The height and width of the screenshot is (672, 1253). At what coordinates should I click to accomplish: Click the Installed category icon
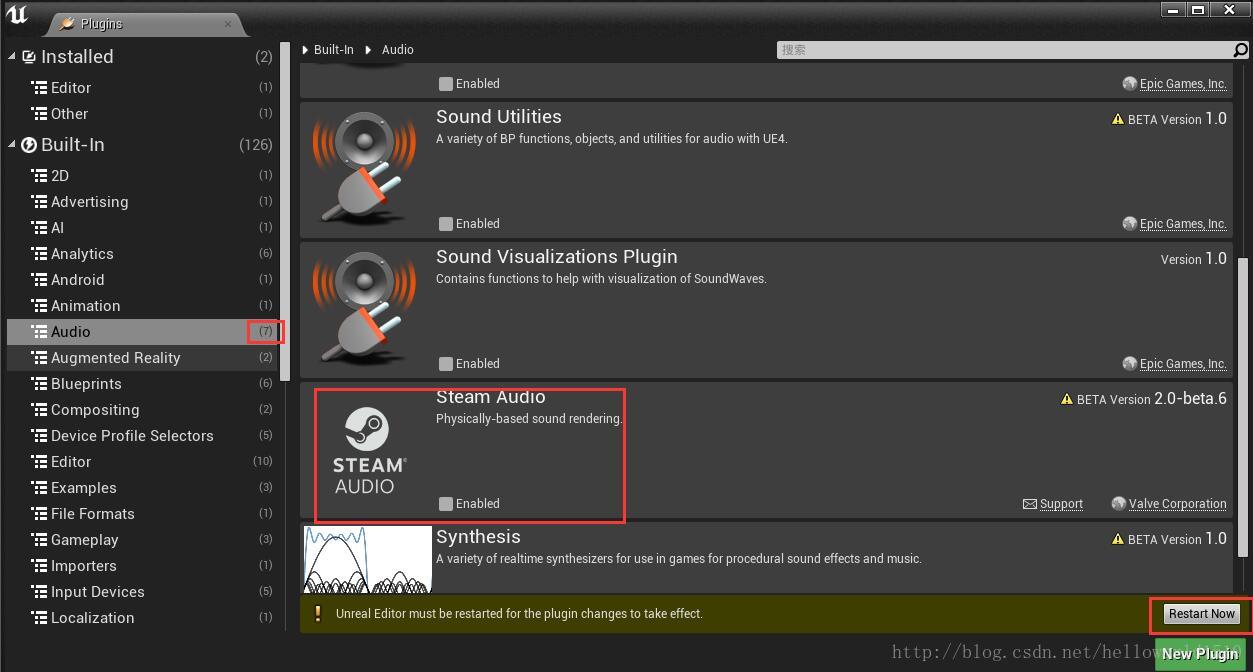29,57
